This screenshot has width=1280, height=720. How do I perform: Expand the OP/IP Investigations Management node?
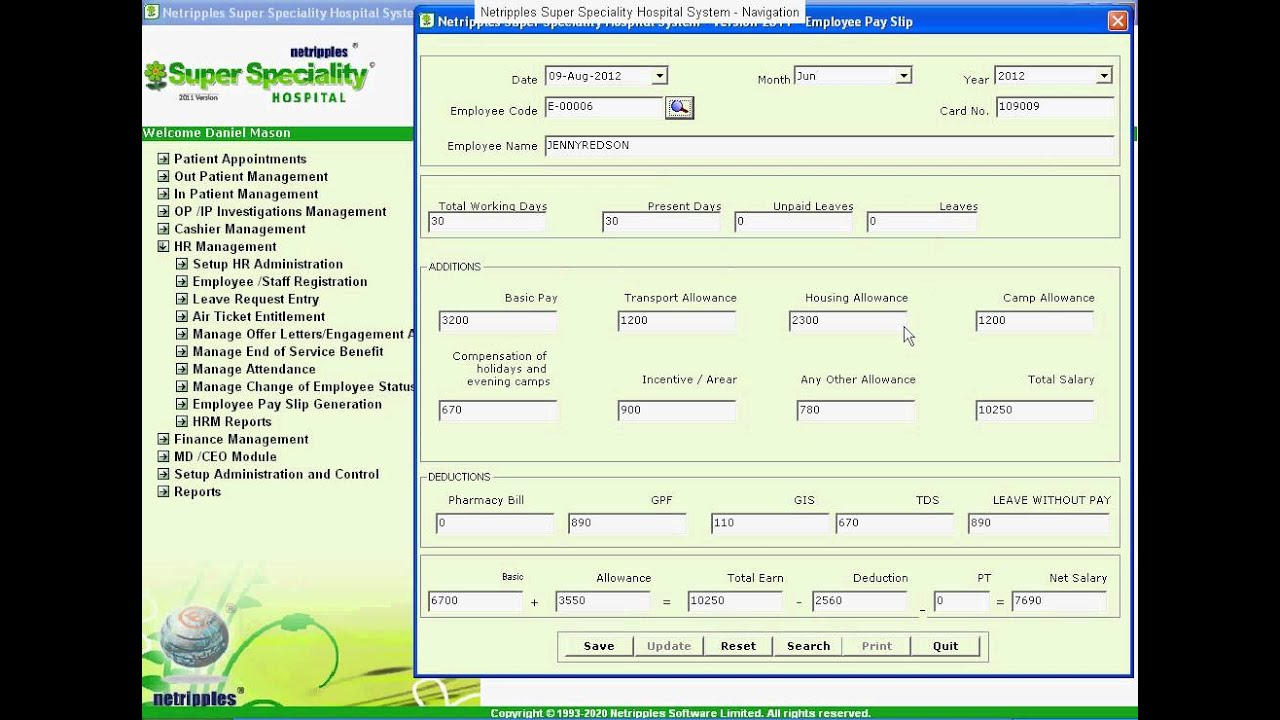pyautogui.click(x=163, y=211)
